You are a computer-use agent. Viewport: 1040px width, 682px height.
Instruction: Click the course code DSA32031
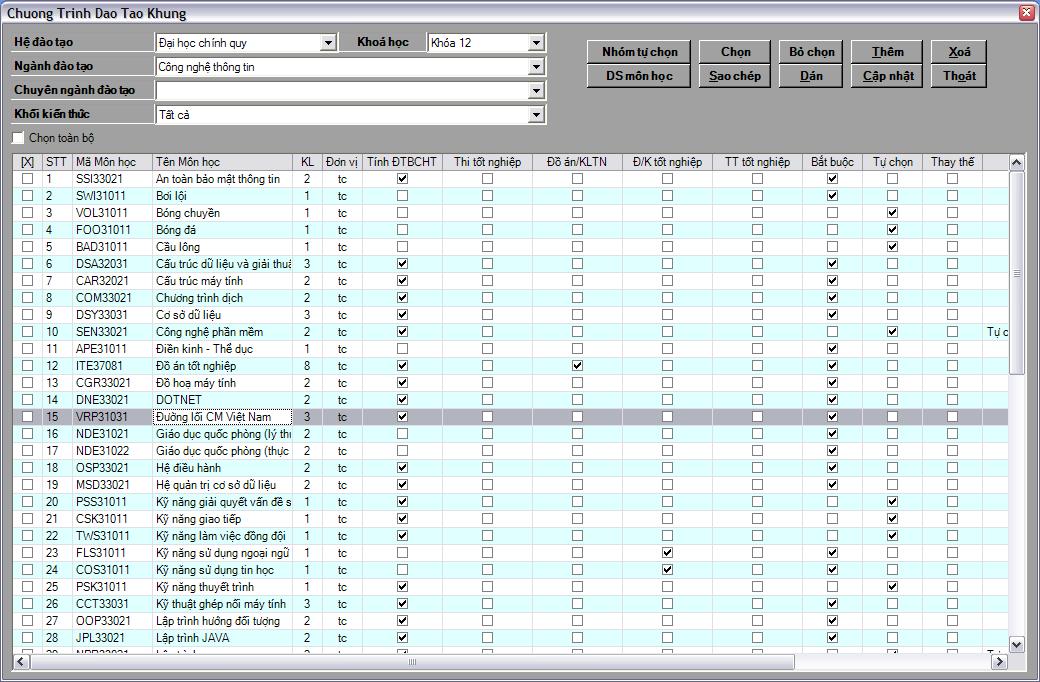click(x=102, y=264)
